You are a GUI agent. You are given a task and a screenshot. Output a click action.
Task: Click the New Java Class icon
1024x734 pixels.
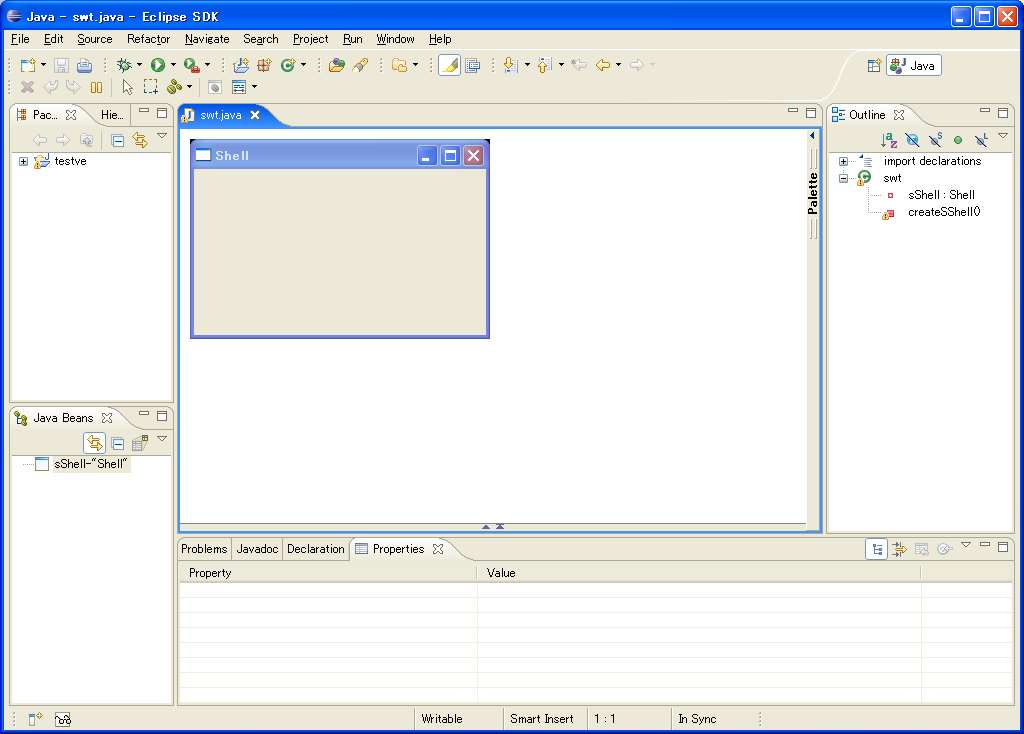288,65
